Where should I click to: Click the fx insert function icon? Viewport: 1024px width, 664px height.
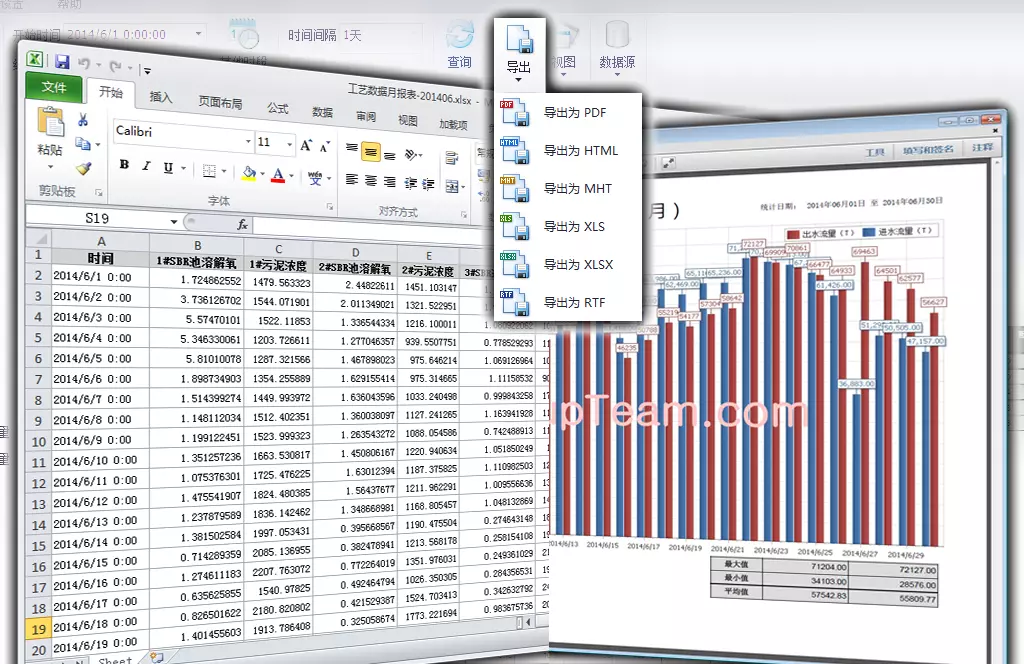coord(242,225)
